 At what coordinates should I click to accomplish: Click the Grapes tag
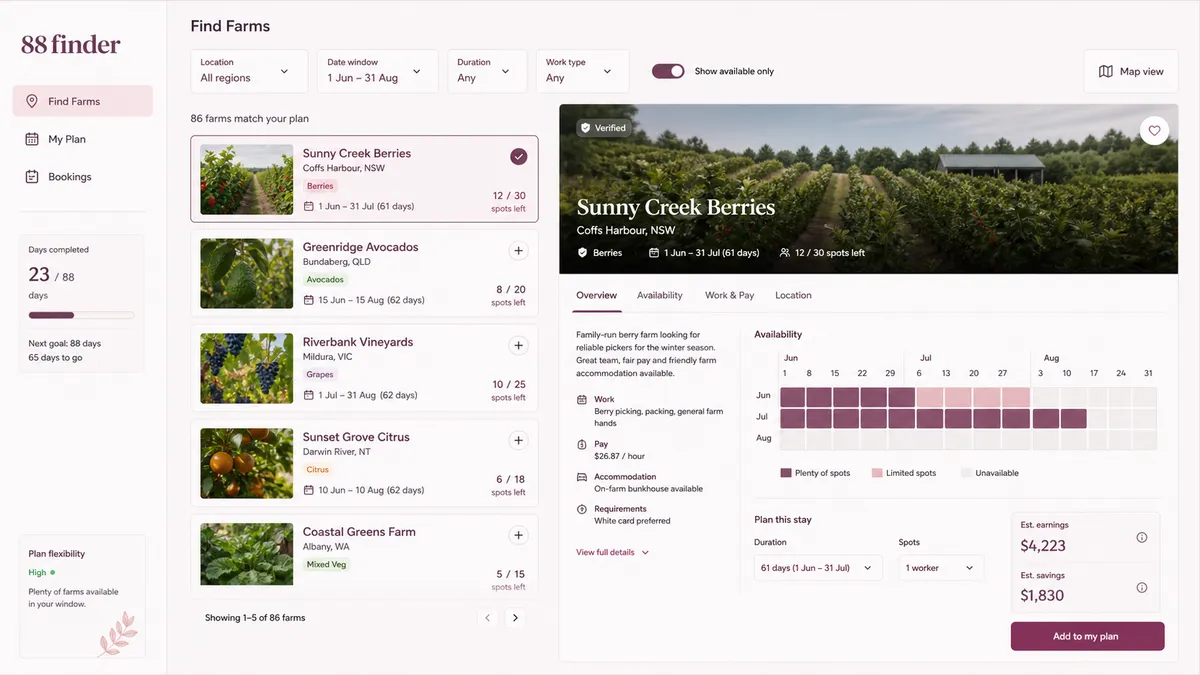pyautogui.click(x=320, y=375)
